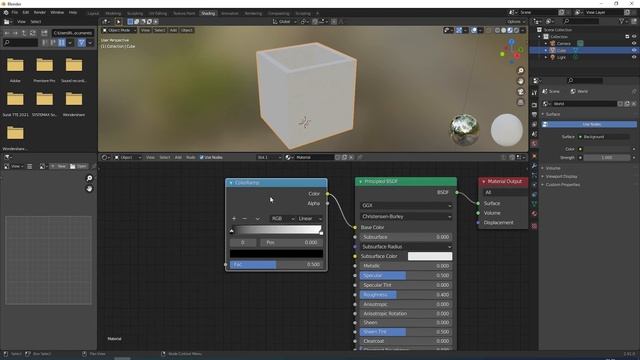Viewport: 640px width, 360px height.
Task: Click the World properties tab icon
Action: click(534, 144)
